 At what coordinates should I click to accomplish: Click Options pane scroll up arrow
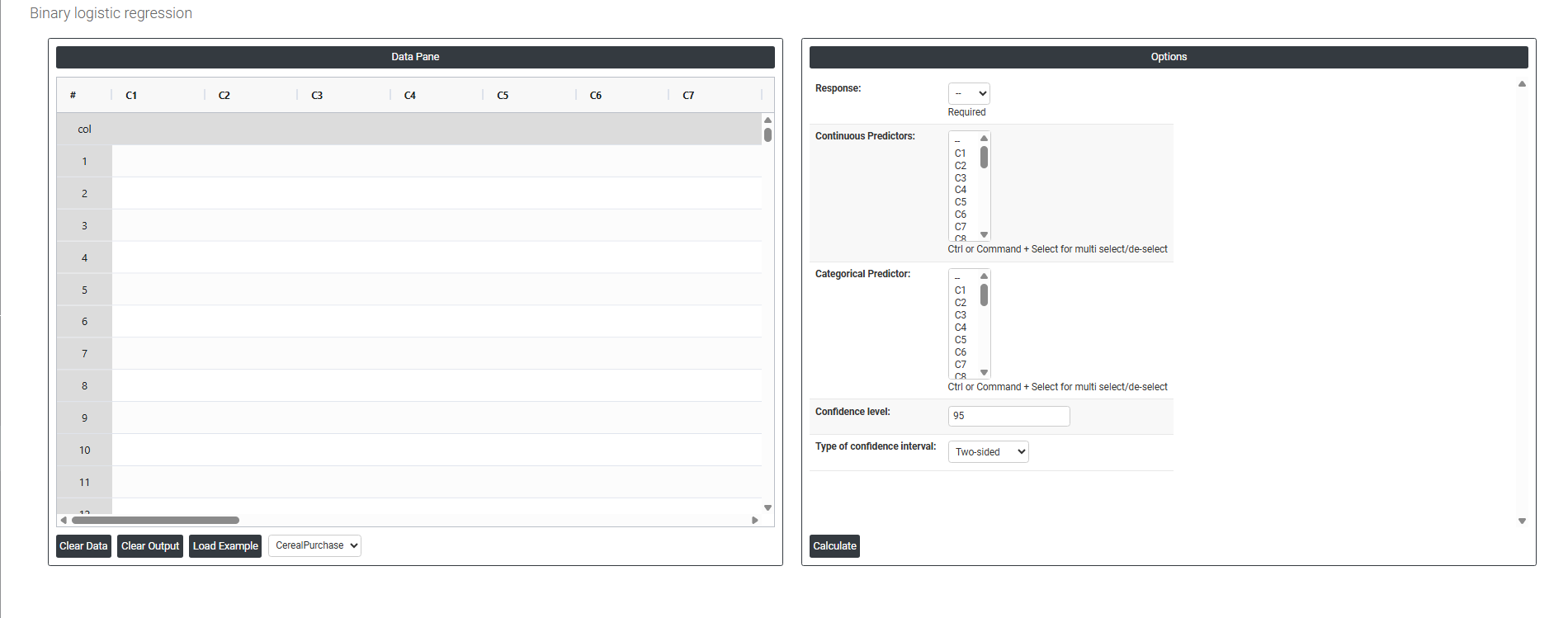1522,84
